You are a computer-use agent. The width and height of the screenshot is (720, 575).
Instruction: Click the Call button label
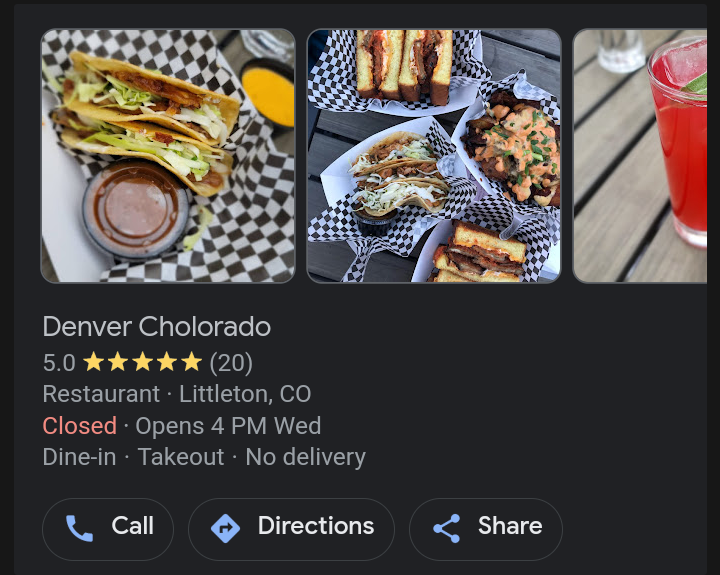coord(132,525)
